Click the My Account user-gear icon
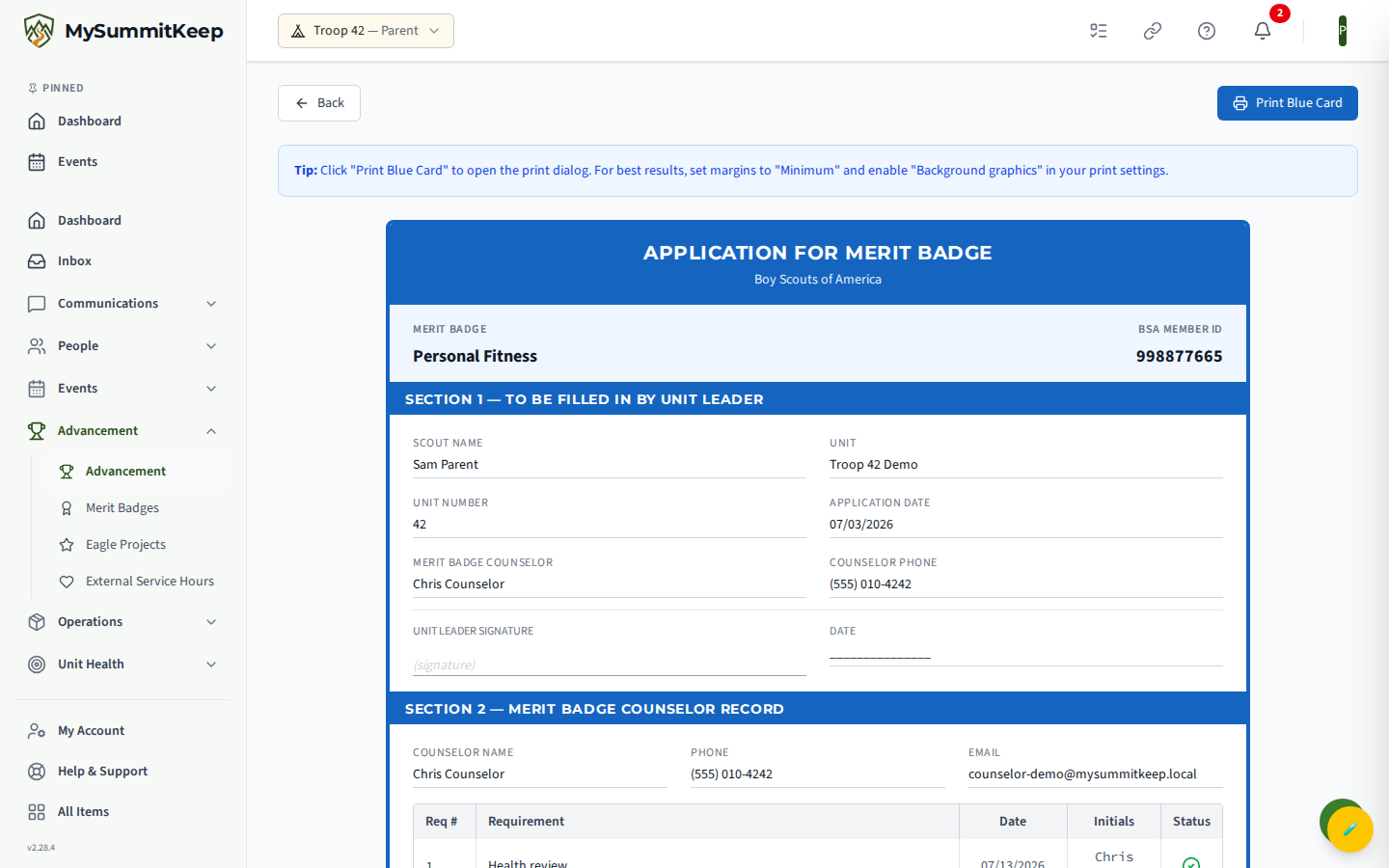Image resolution: width=1389 pixels, height=868 pixels. coord(37,731)
